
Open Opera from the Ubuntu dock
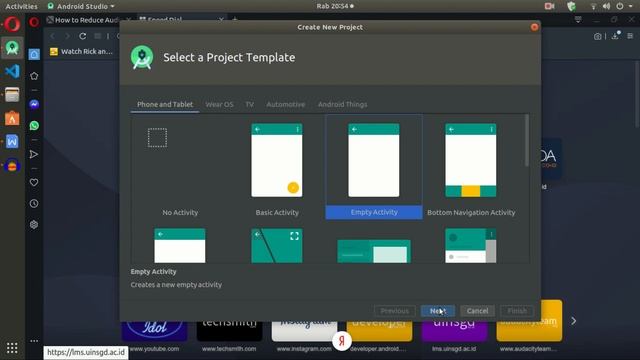[x=12, y=24]
